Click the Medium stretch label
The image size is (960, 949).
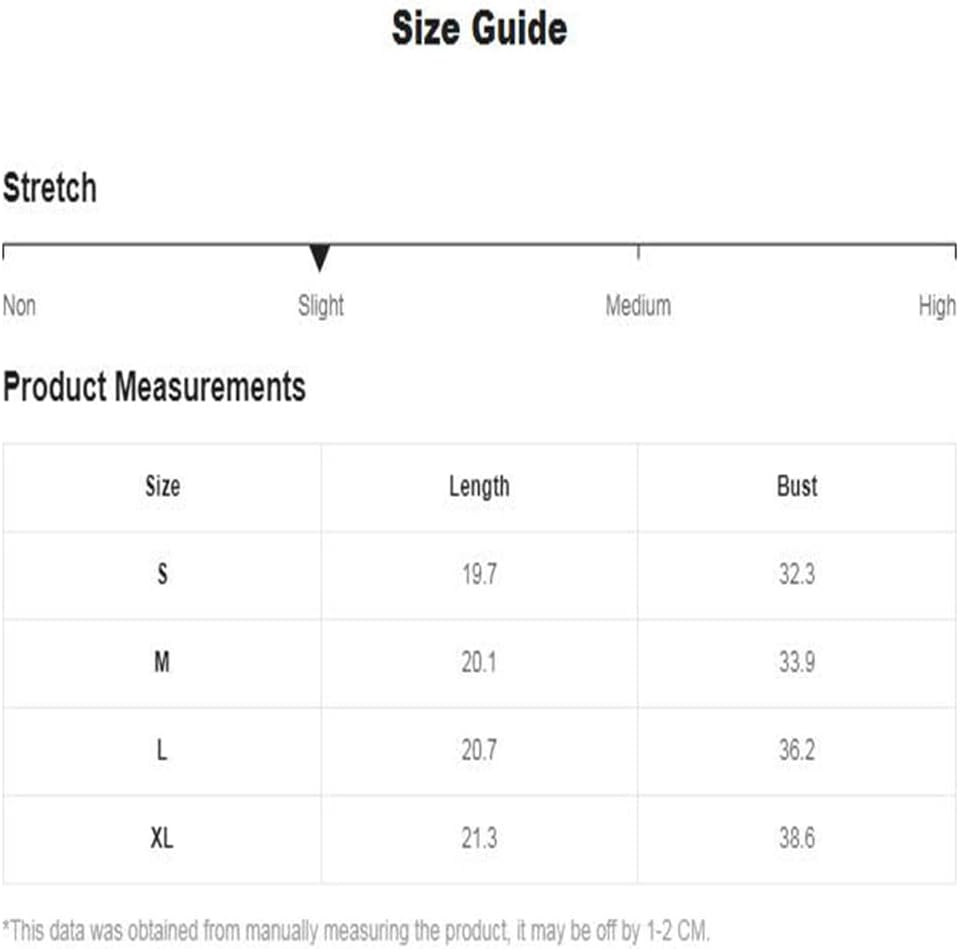coord(638,305)
